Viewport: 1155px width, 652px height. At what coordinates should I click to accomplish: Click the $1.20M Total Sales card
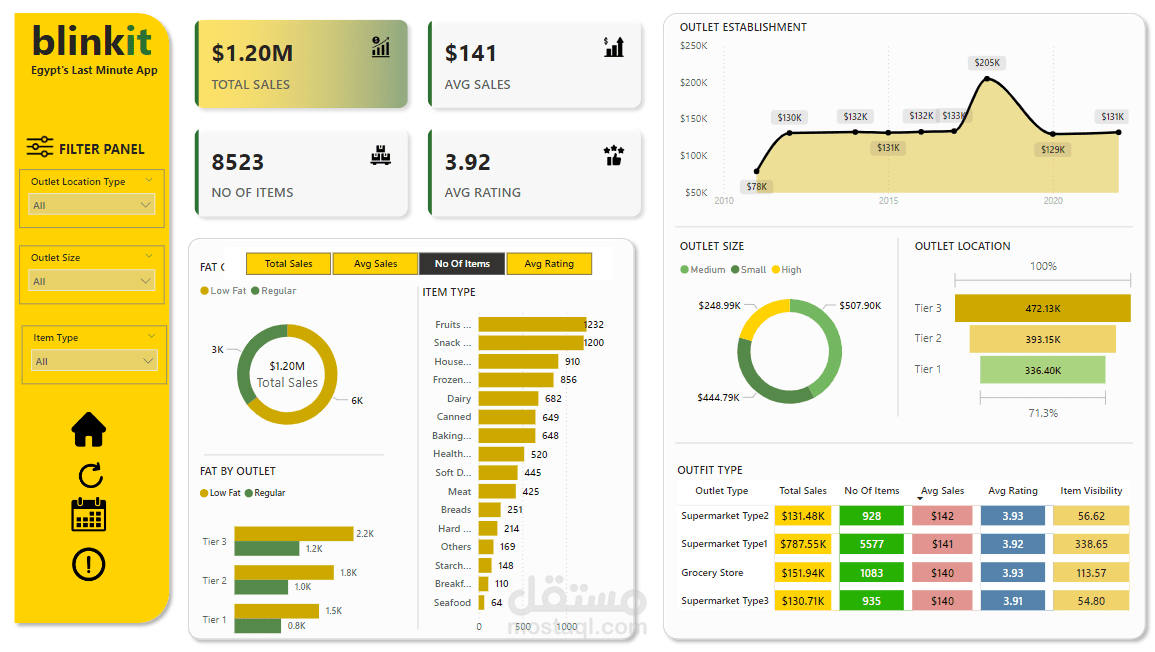tap(301, 64)
